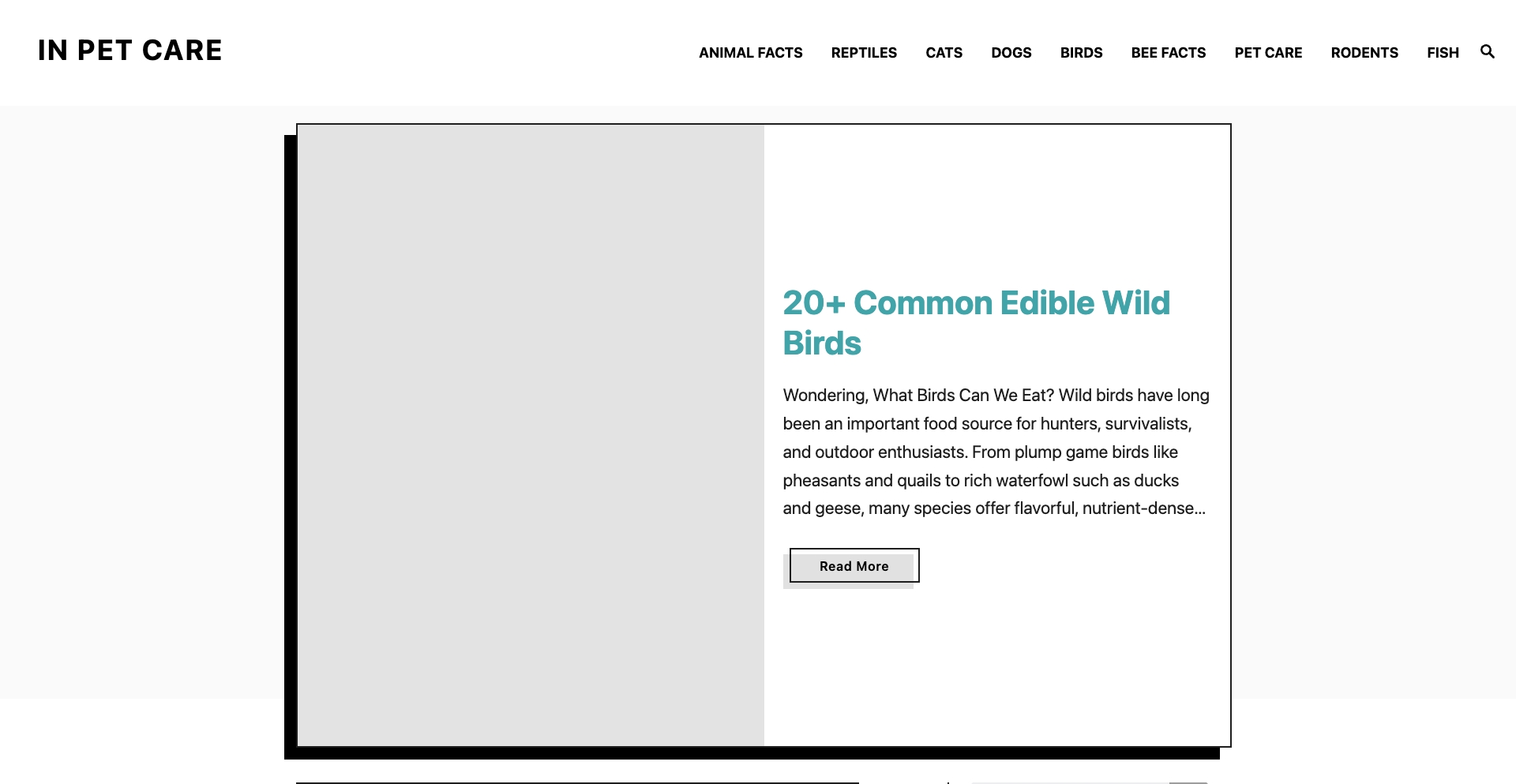Select PET CARE in the navigation
1516x784 pixels.
point(1267,52)
